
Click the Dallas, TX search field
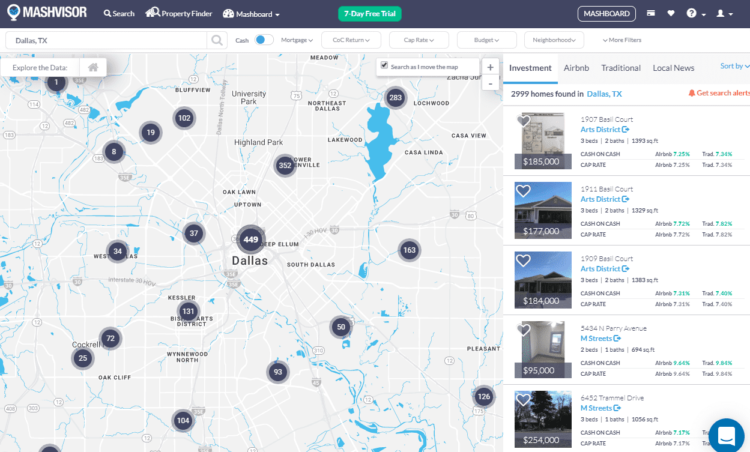[x=106, y=40]
